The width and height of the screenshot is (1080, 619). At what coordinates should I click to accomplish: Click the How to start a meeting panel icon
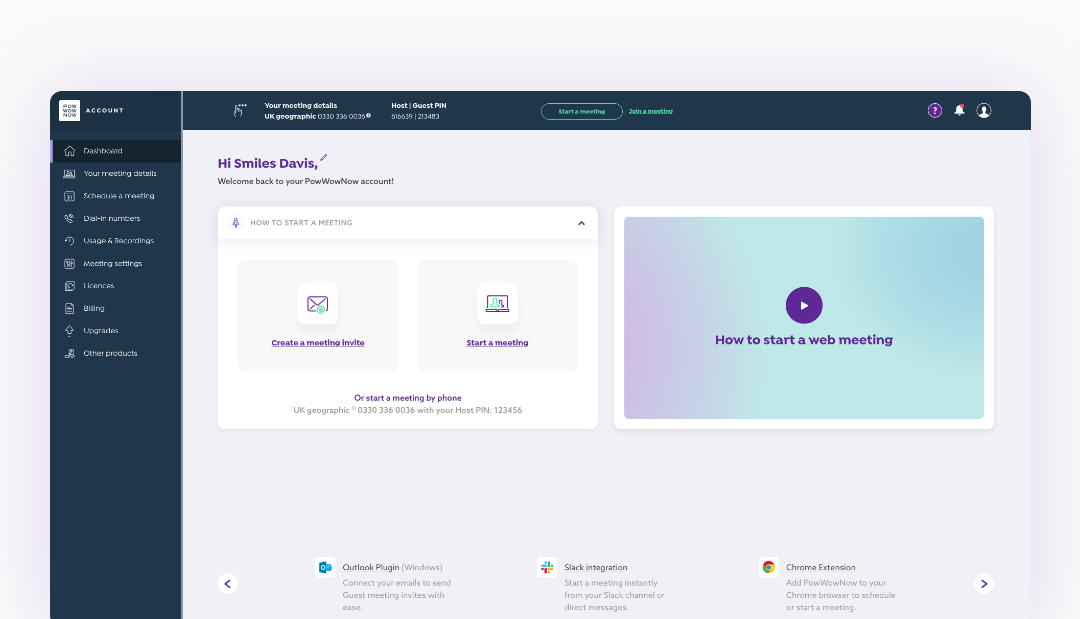[x=236, y=222]
